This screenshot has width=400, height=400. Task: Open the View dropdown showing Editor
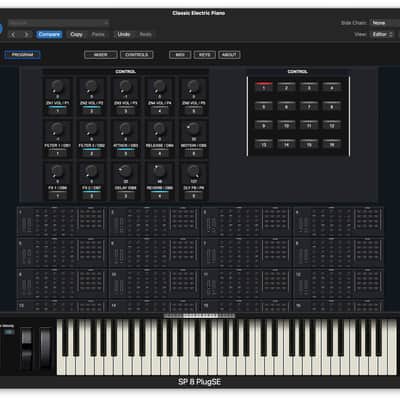[x=382, y=34]
